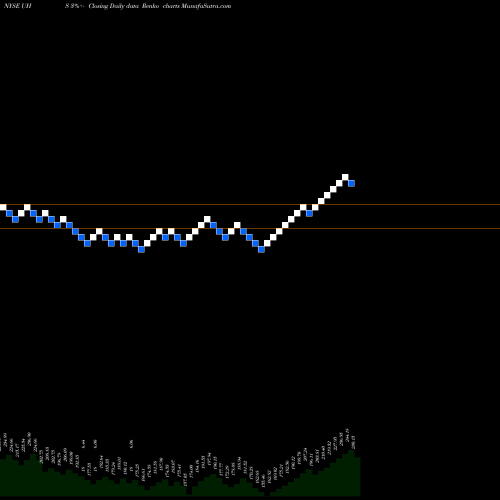
Task: Click the MunafaSutra.com chart title text
Action: 206,6
